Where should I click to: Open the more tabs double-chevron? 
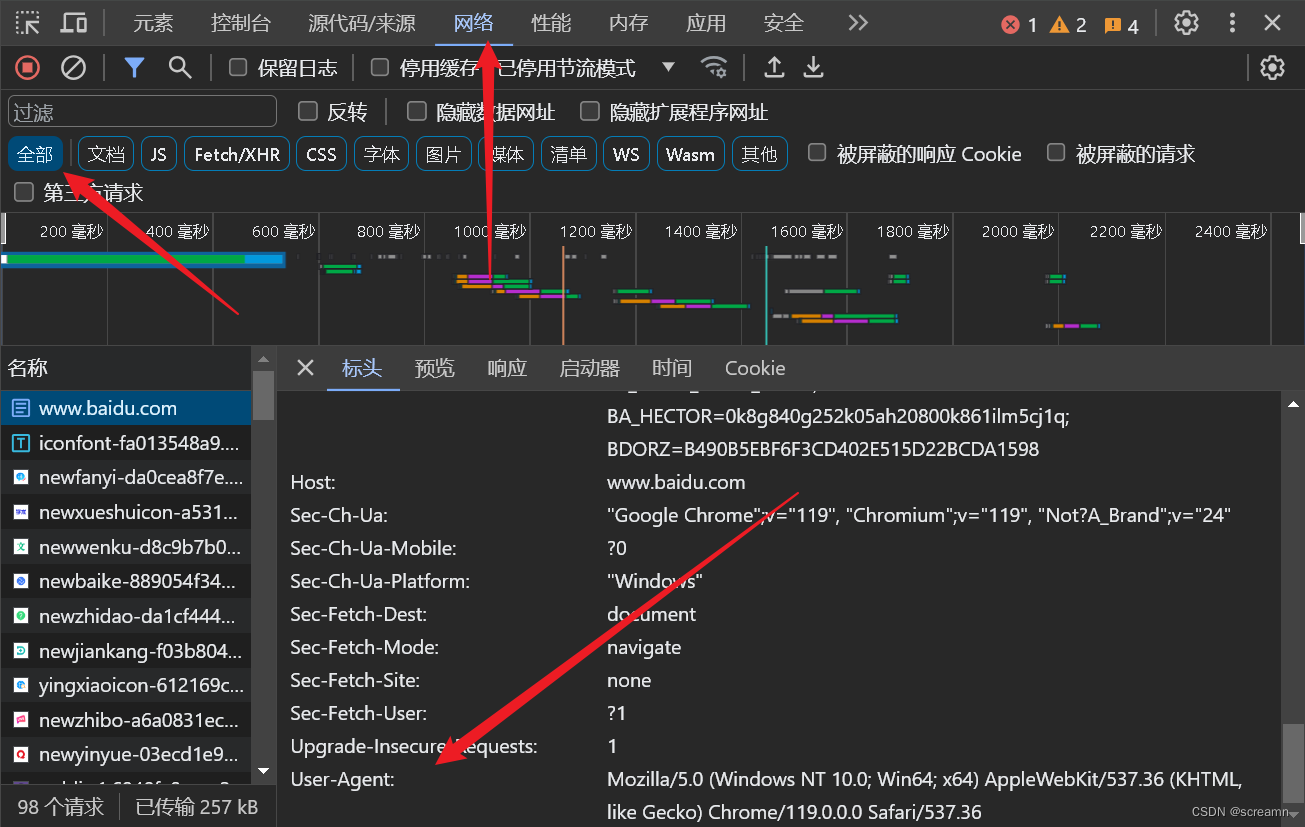tap(857, 22)
